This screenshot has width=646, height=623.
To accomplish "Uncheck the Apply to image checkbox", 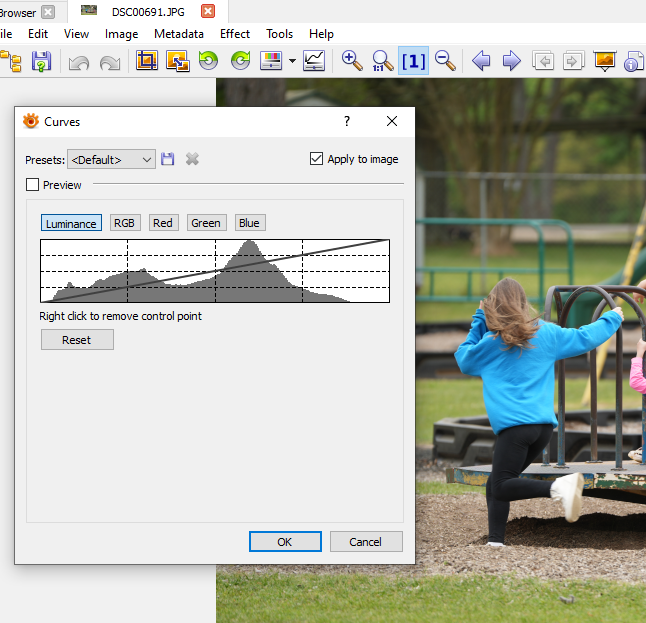I will [317, 159].
